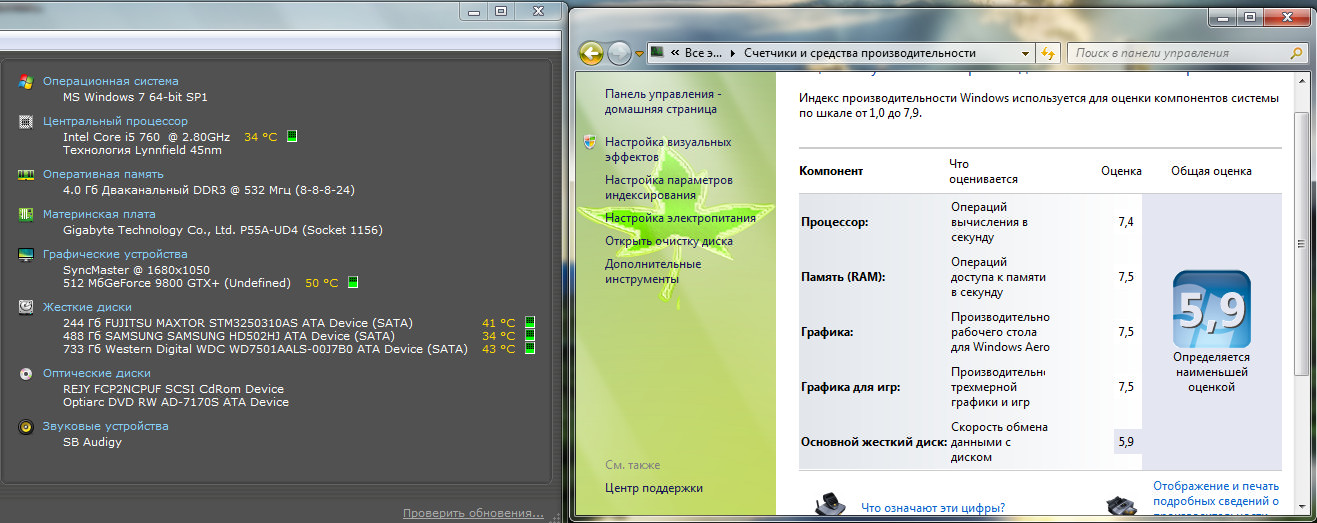Screen dimensions: 1317x523
Task: Click the hard drive icon beside Жесткие диски
Action: (x=26, y=307)
